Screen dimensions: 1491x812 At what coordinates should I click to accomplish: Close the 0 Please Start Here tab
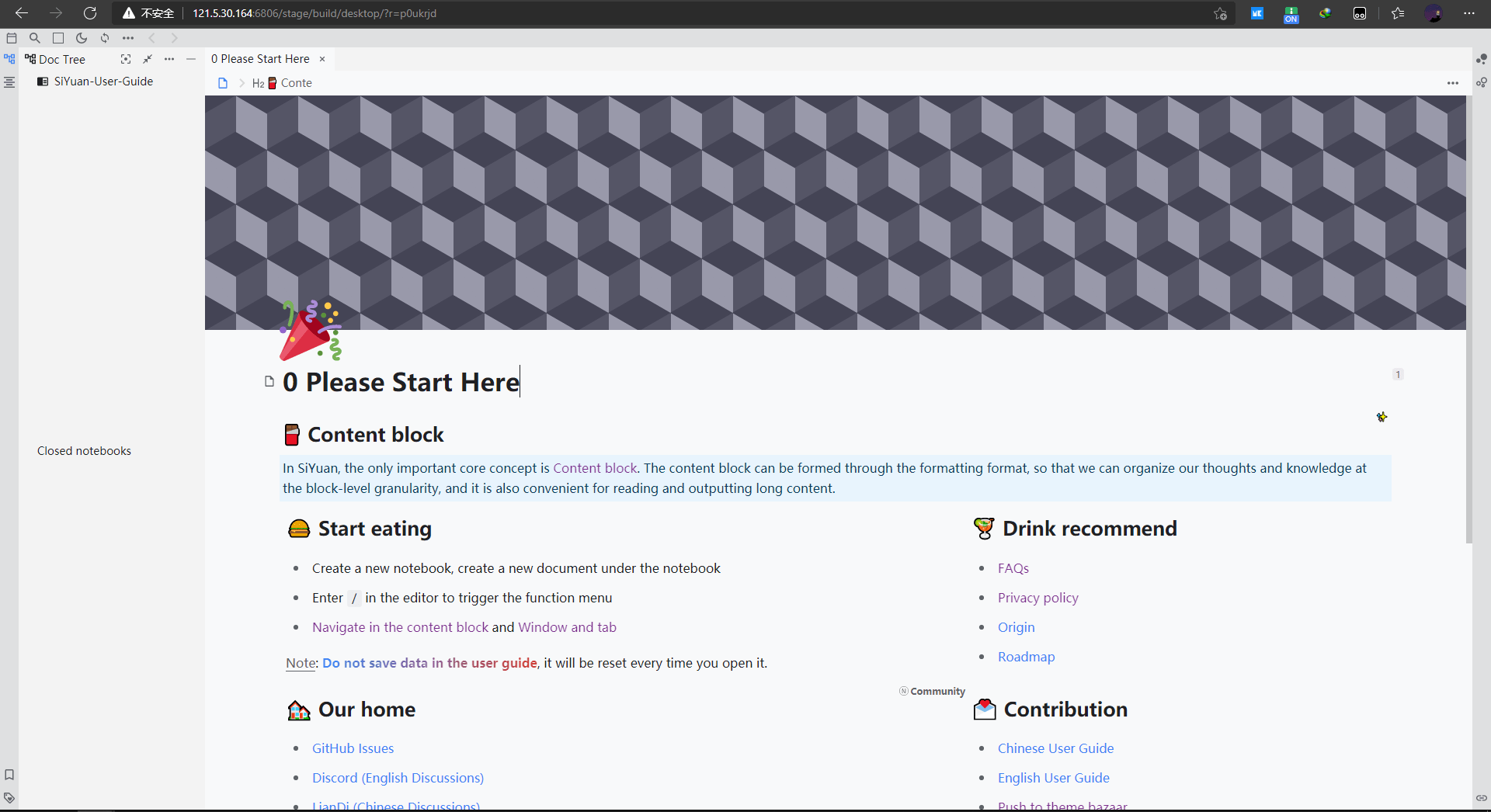[x=322, y=59]
